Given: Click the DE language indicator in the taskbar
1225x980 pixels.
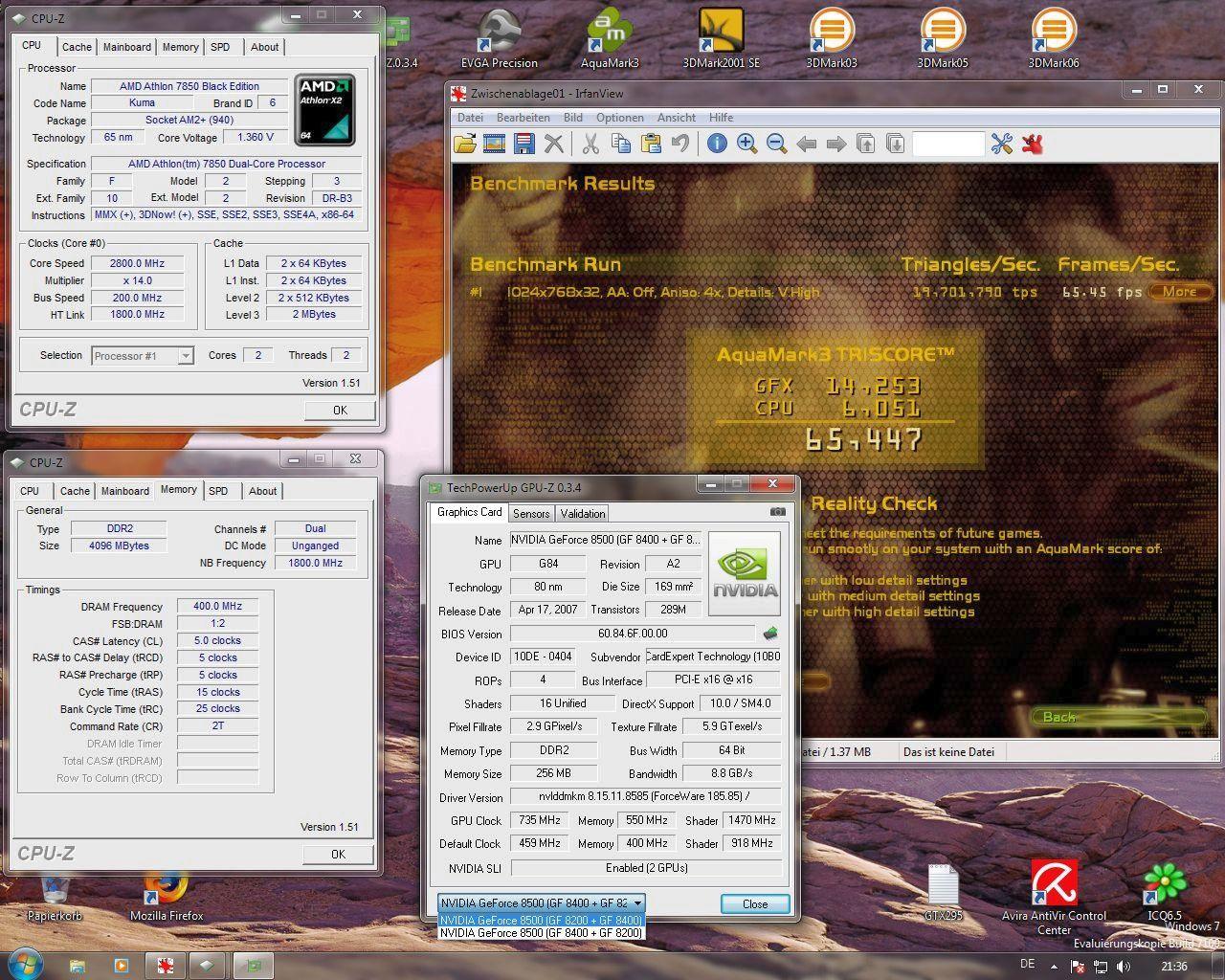Looking at the screenshot, I should click(1028, 965).
